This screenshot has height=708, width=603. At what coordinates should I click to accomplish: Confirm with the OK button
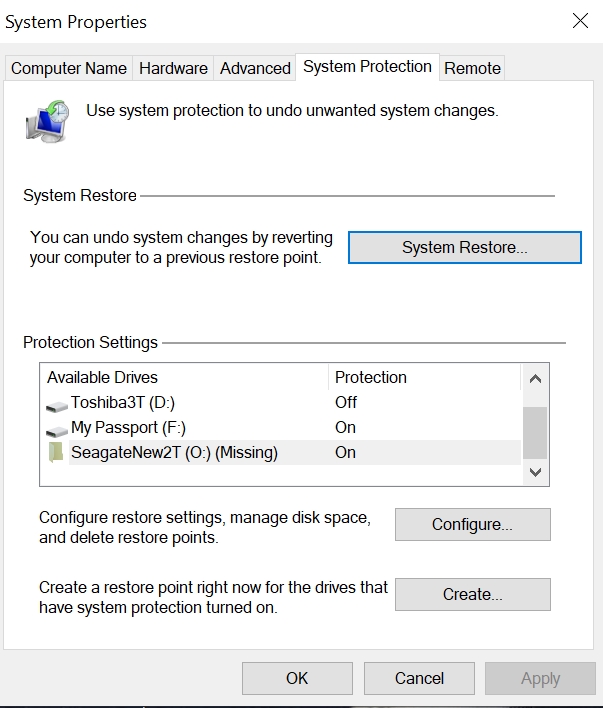point(297,678)
